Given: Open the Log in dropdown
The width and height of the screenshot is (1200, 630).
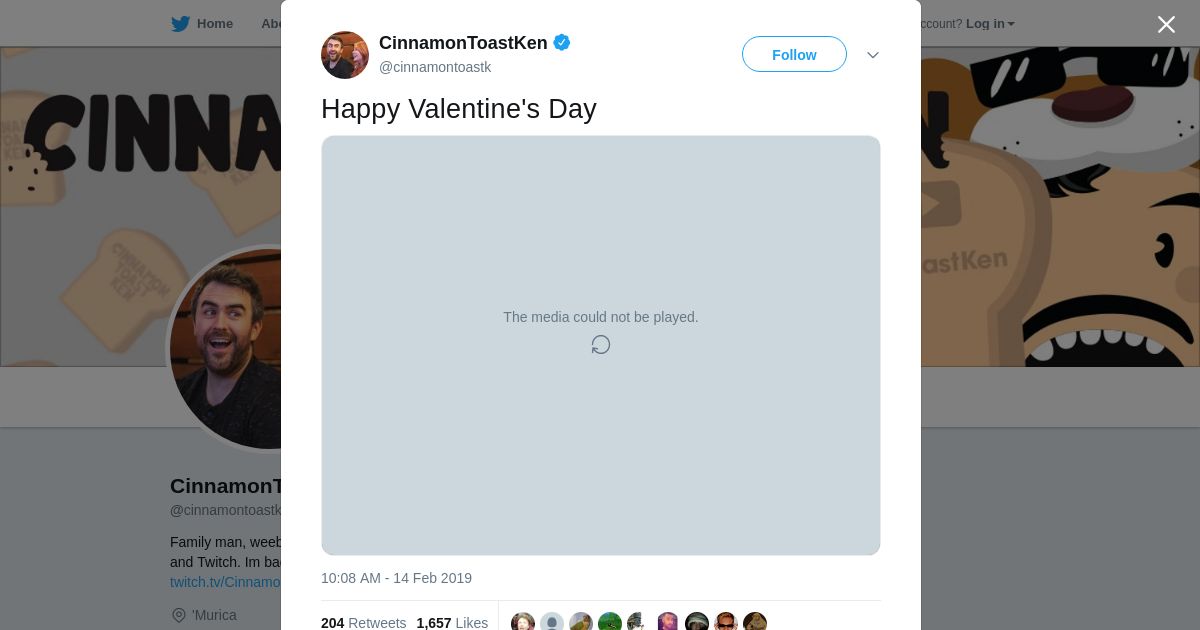Looking at the screenshot, I should click(x=990, y=24).
